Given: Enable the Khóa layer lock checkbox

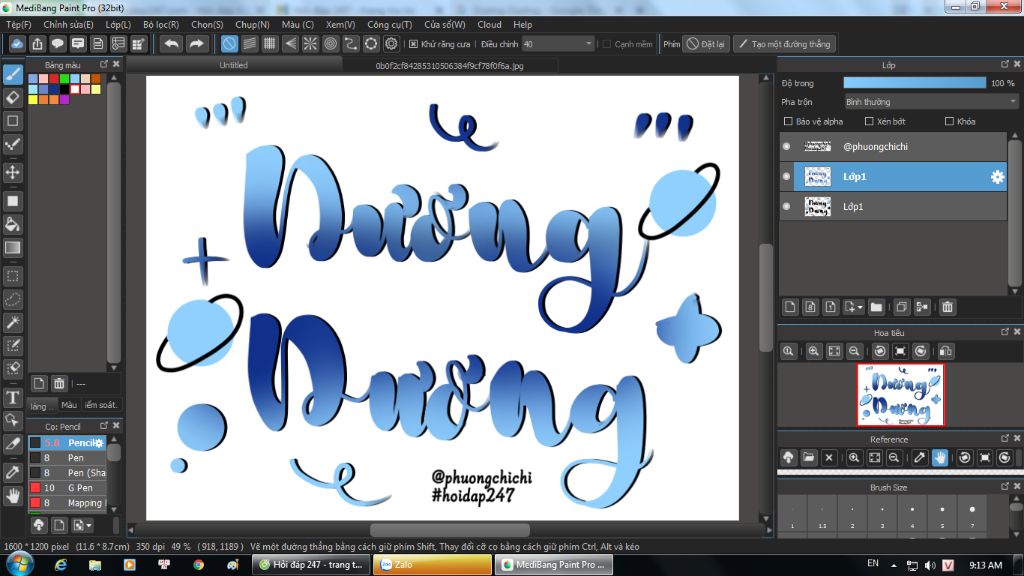Looking at the screenshot, I should click(x=950, y=121).
